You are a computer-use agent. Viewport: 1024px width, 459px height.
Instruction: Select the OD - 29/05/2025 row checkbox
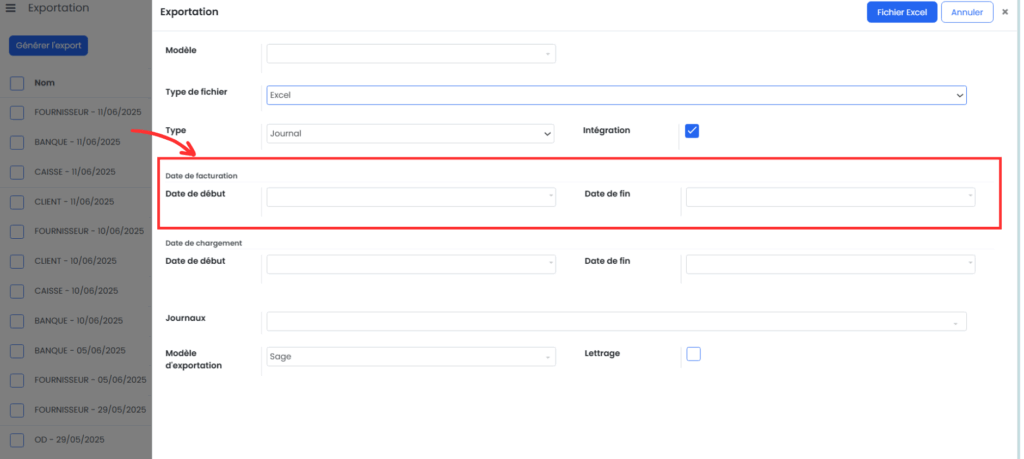pos(17,440)
